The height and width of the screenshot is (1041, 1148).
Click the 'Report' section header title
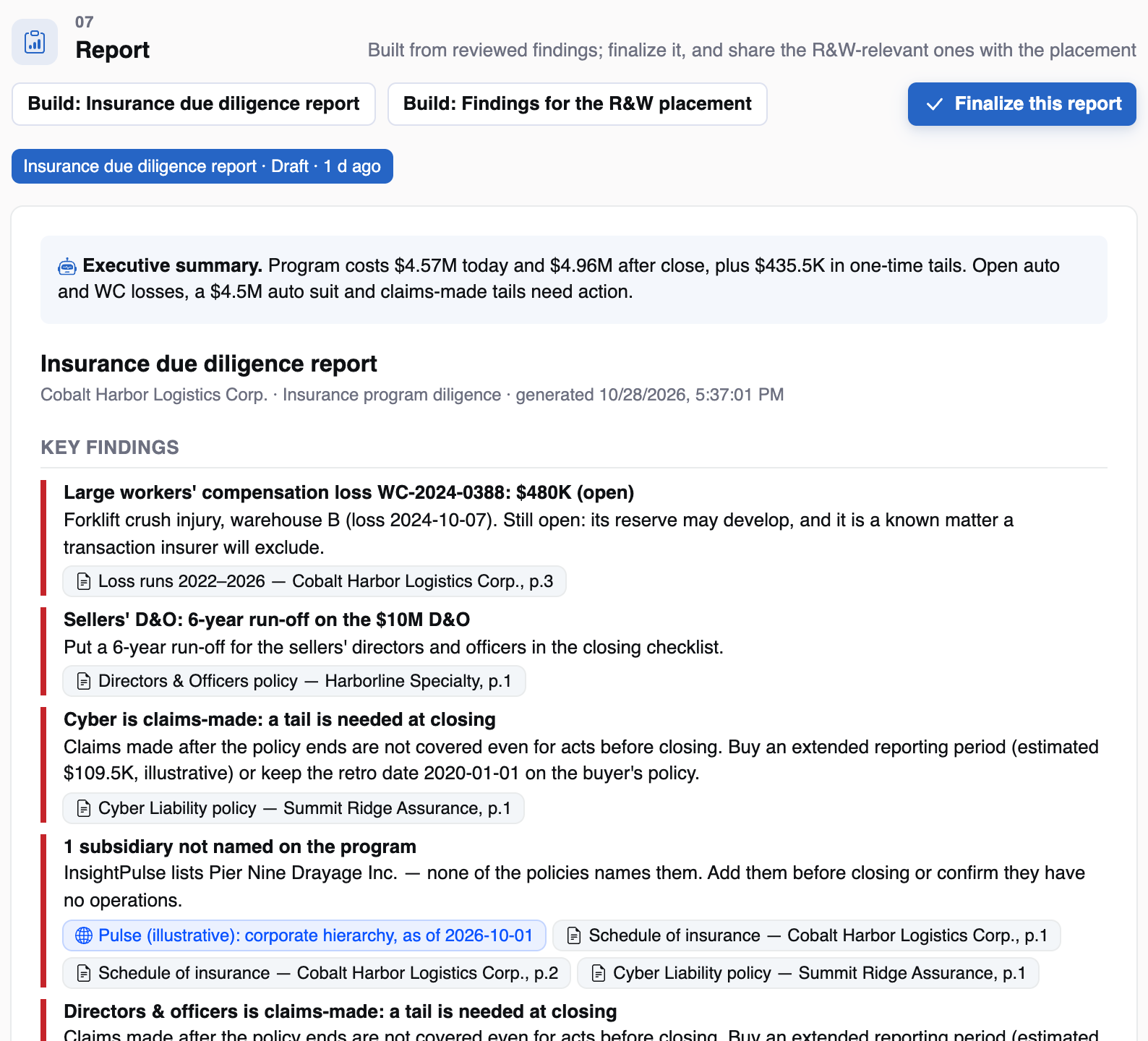113,50
